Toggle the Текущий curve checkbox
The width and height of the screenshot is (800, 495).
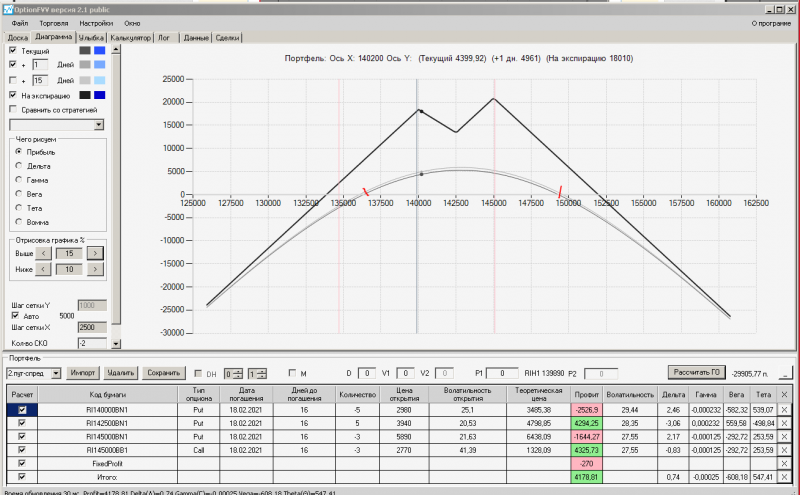[13, 50]
